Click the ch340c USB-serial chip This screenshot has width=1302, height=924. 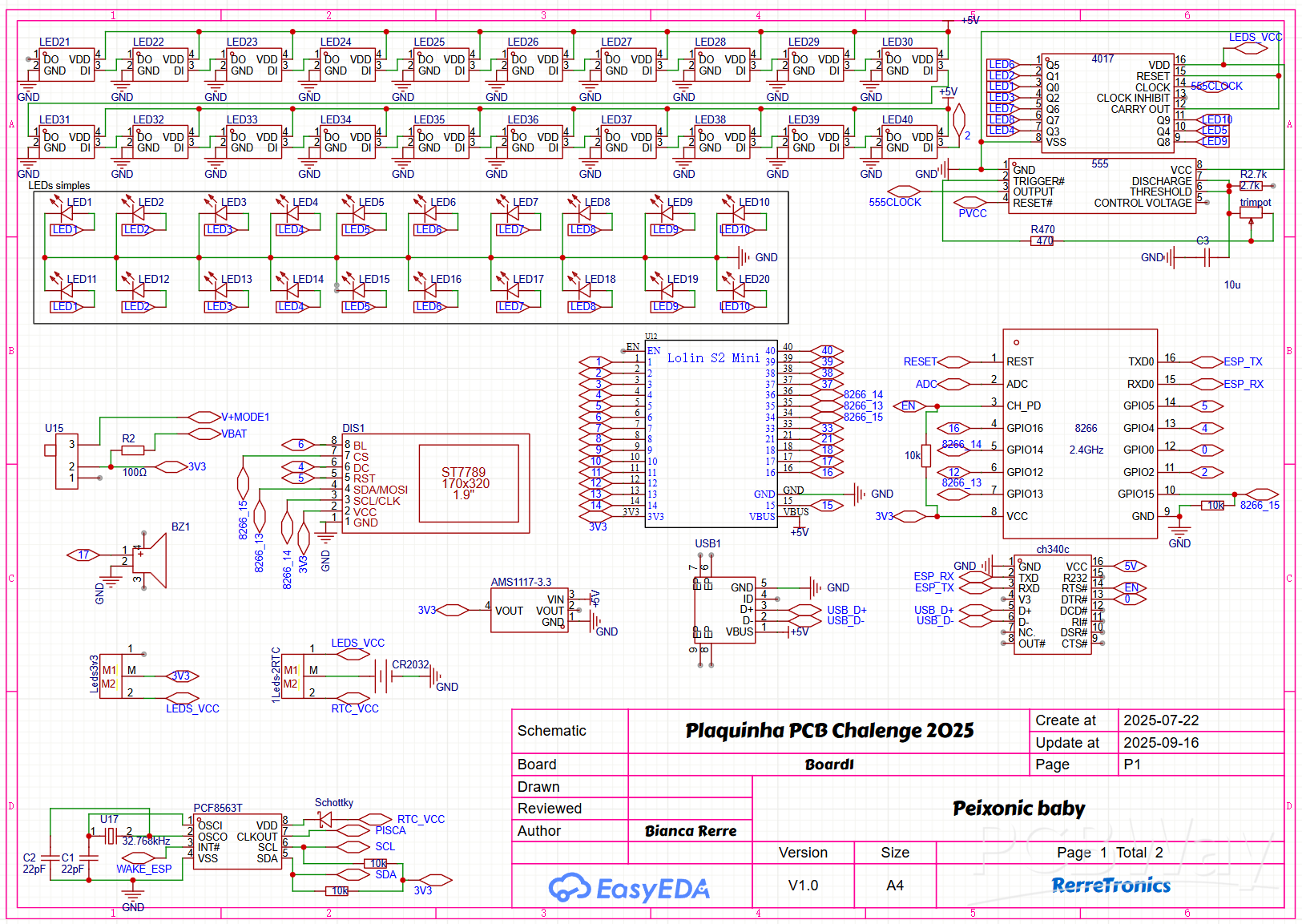[x=1052, y=605]
